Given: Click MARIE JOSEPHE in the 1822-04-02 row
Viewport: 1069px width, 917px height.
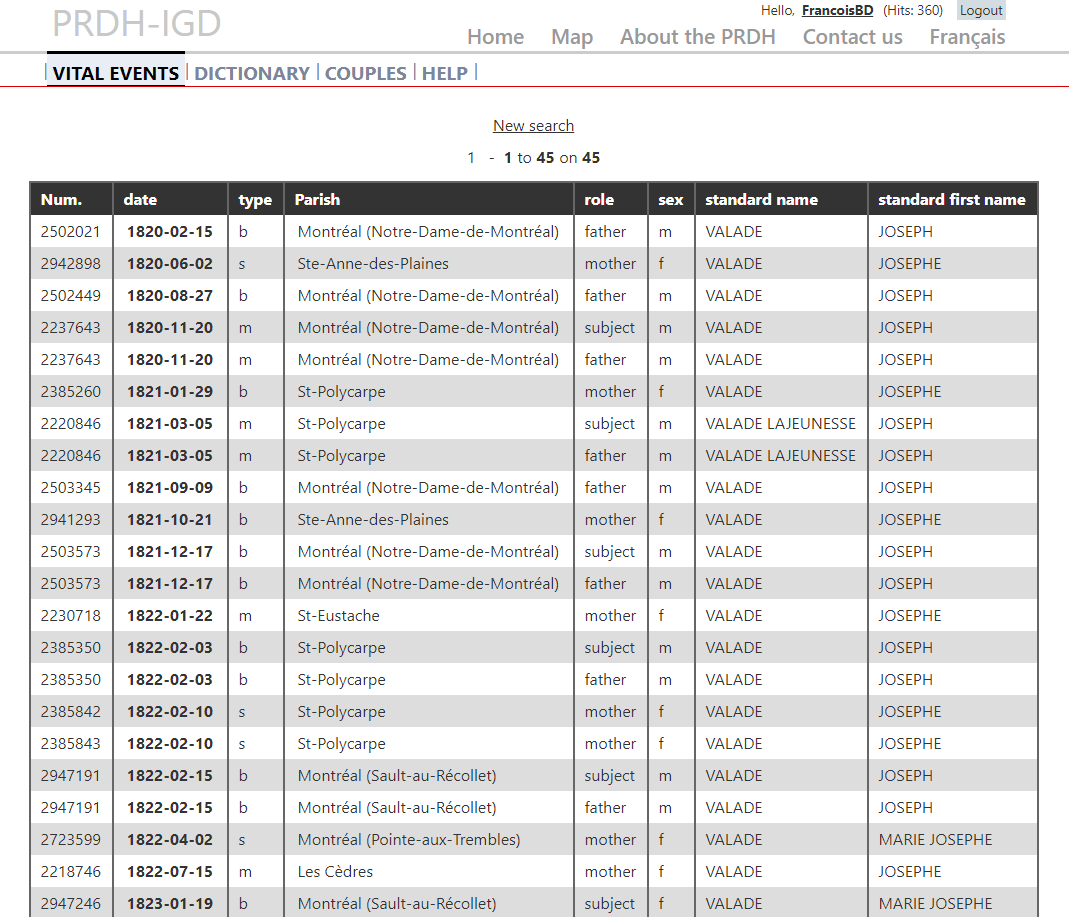Looking at the screenshot, I should click(x=935, y=840).
